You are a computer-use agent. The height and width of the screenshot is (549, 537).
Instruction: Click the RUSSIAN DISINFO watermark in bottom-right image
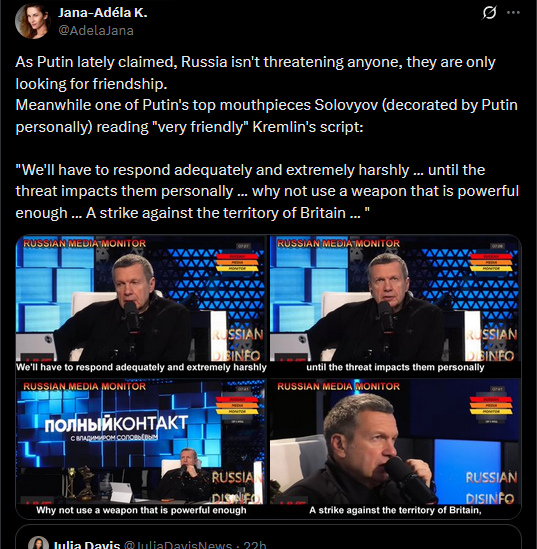coord(491,488)
